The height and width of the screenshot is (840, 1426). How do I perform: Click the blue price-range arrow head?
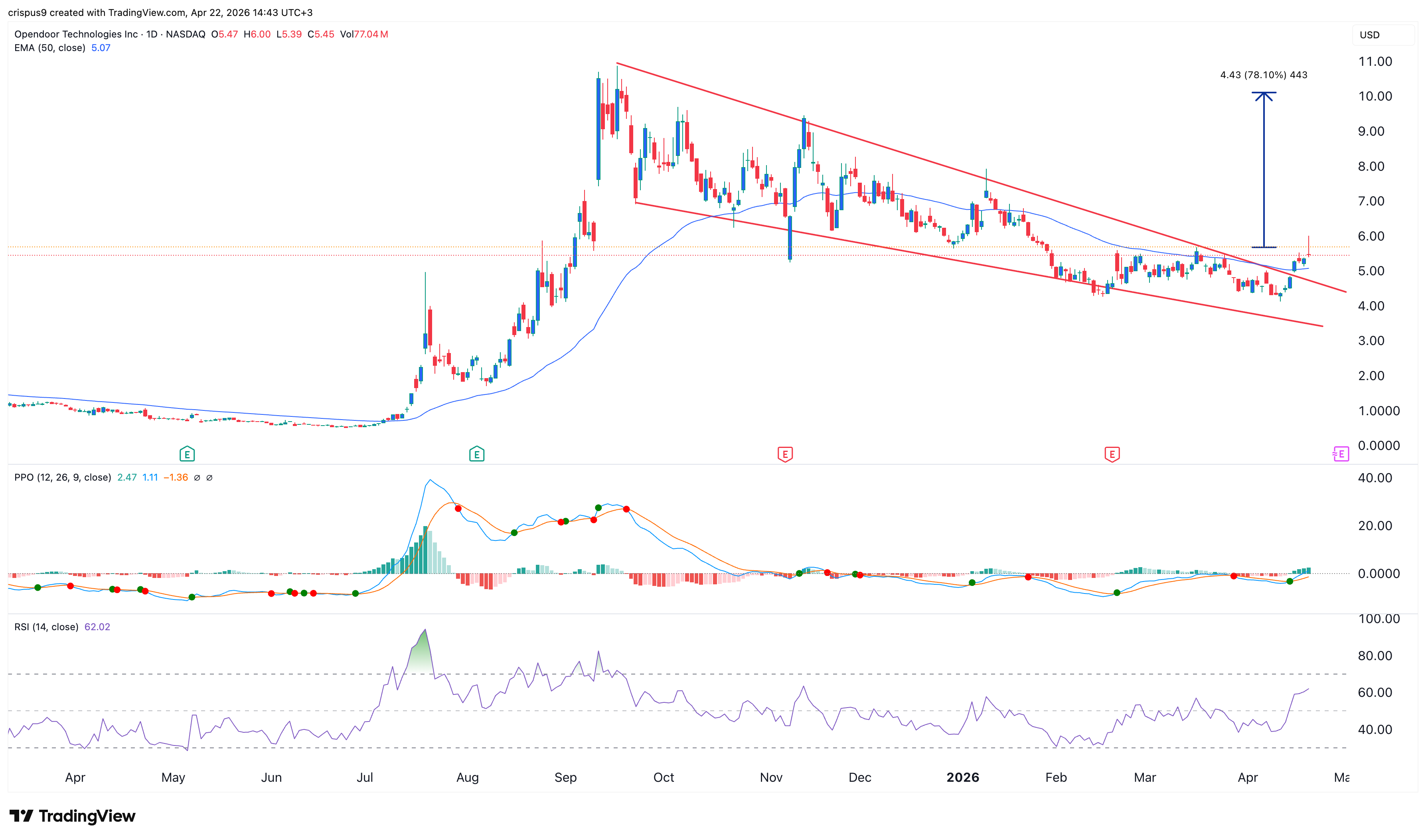pos(1264,96)
